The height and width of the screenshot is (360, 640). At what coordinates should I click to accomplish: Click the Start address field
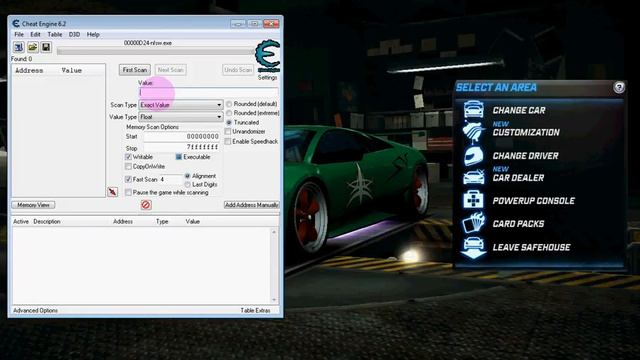[x=181, y=136]
